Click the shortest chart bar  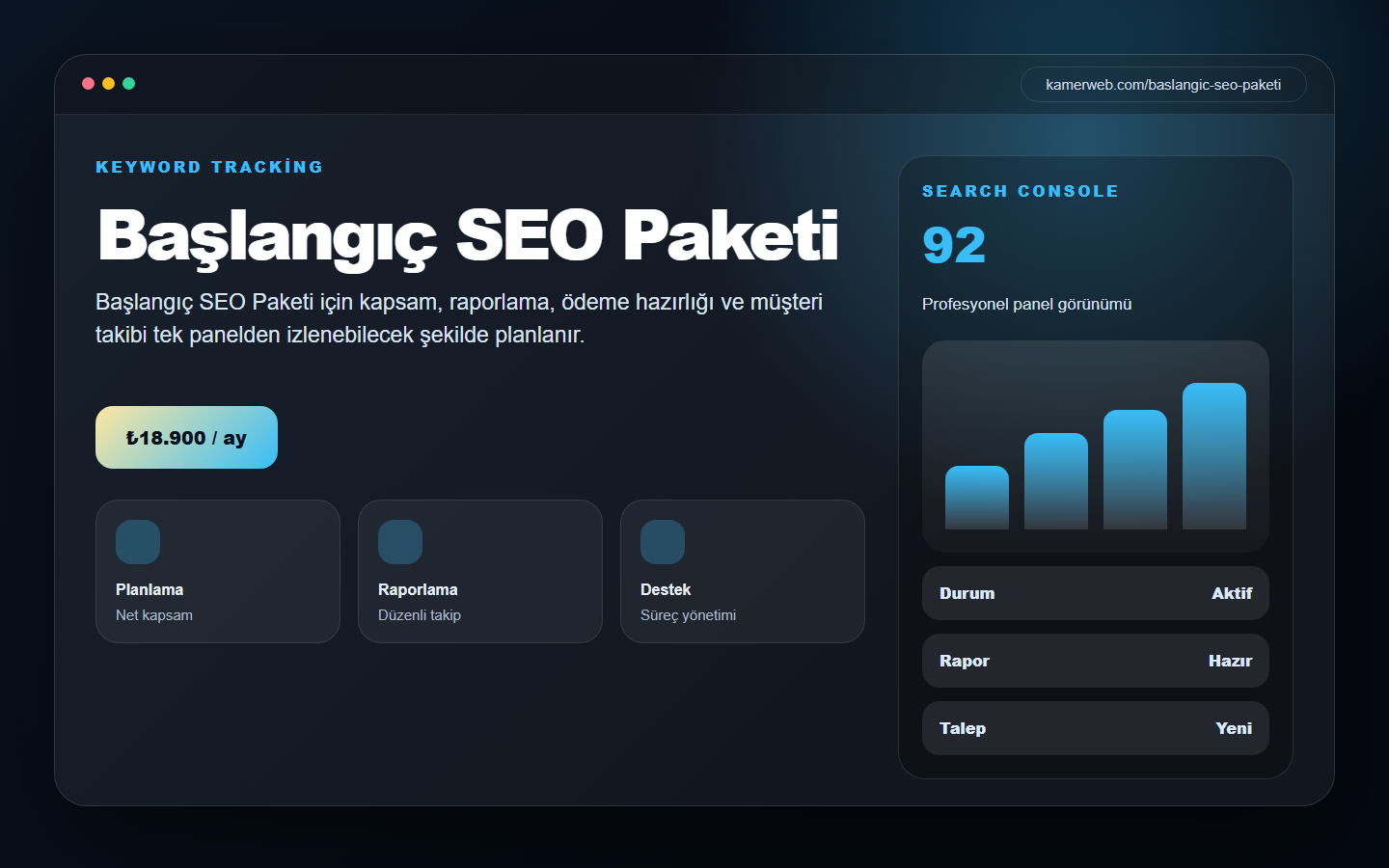point(977,498)
